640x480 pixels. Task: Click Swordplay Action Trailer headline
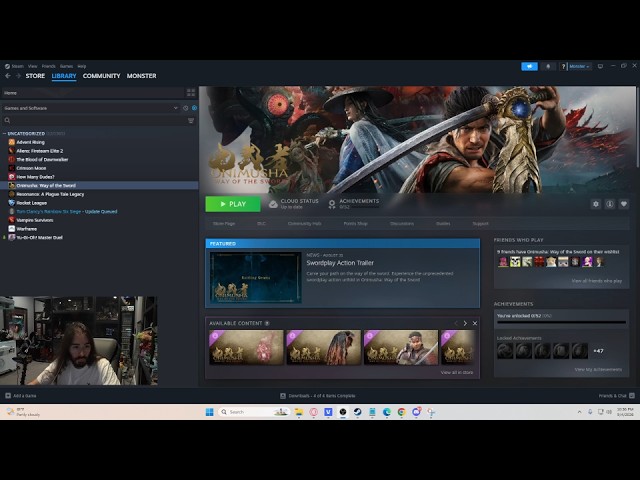340,263
